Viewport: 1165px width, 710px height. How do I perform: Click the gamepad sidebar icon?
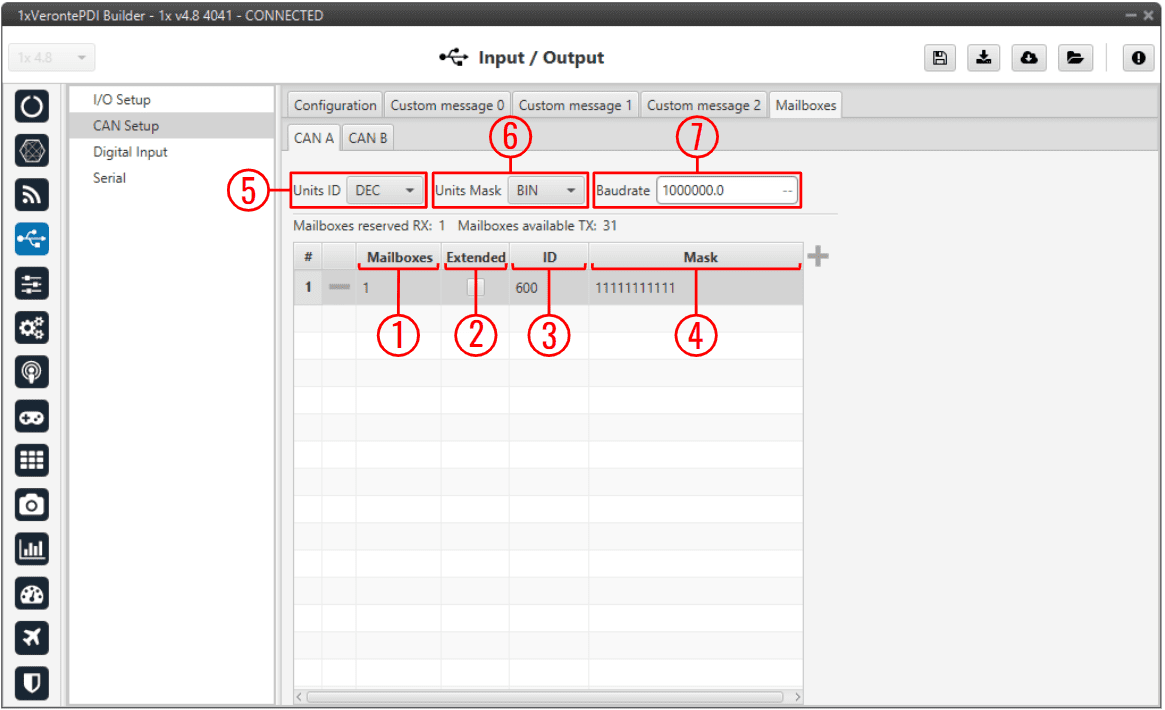[32, 417]
